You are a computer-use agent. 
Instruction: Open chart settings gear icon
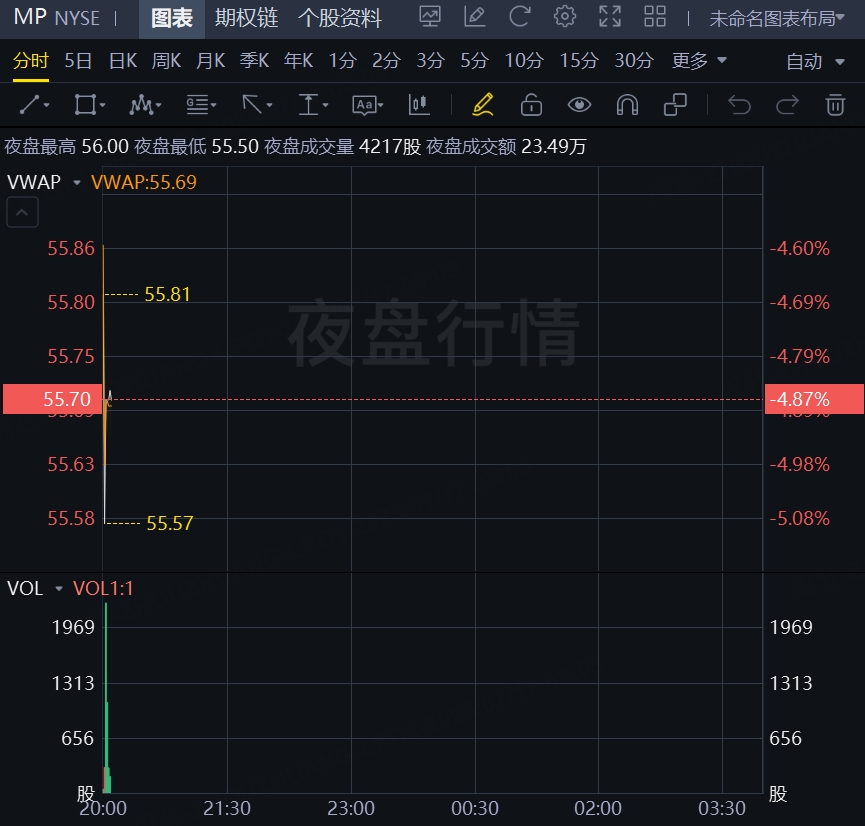click(565, 17)
